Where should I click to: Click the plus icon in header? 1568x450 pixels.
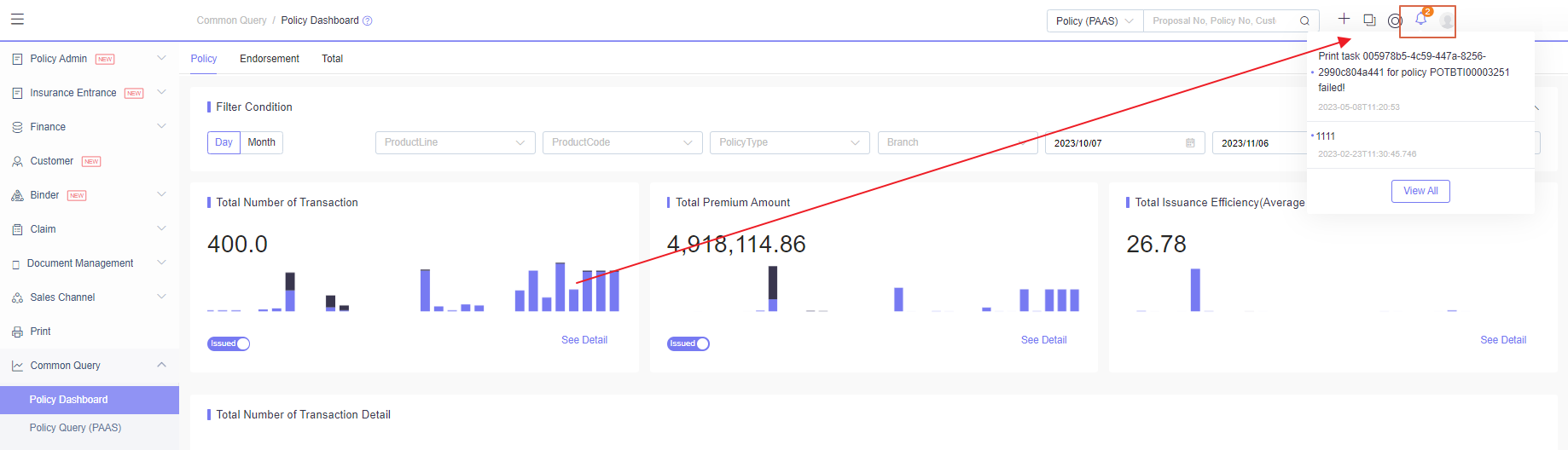coord(1344,19)
